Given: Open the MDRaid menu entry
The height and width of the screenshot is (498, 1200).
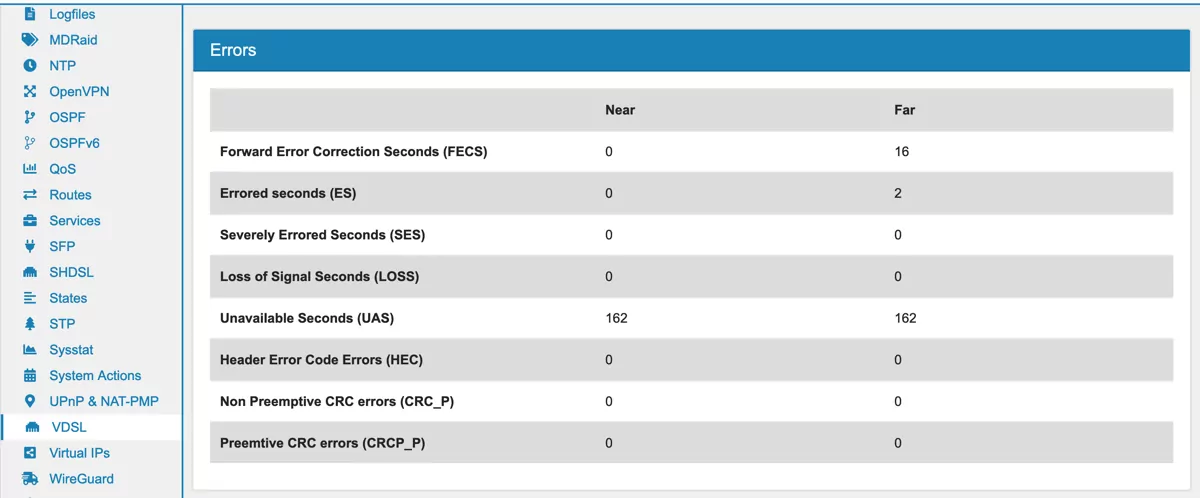Looking at the screenshot, I should click(x=73, y=40).
